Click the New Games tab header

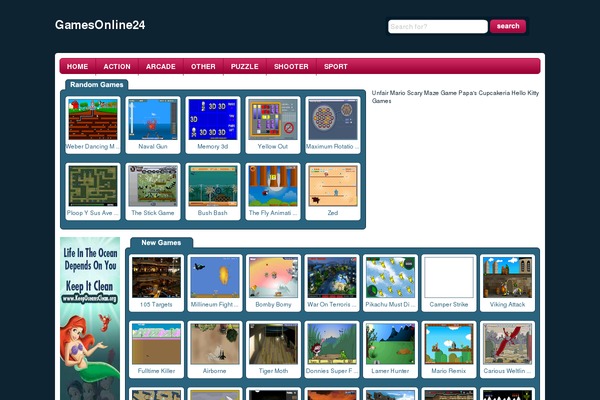161,243
